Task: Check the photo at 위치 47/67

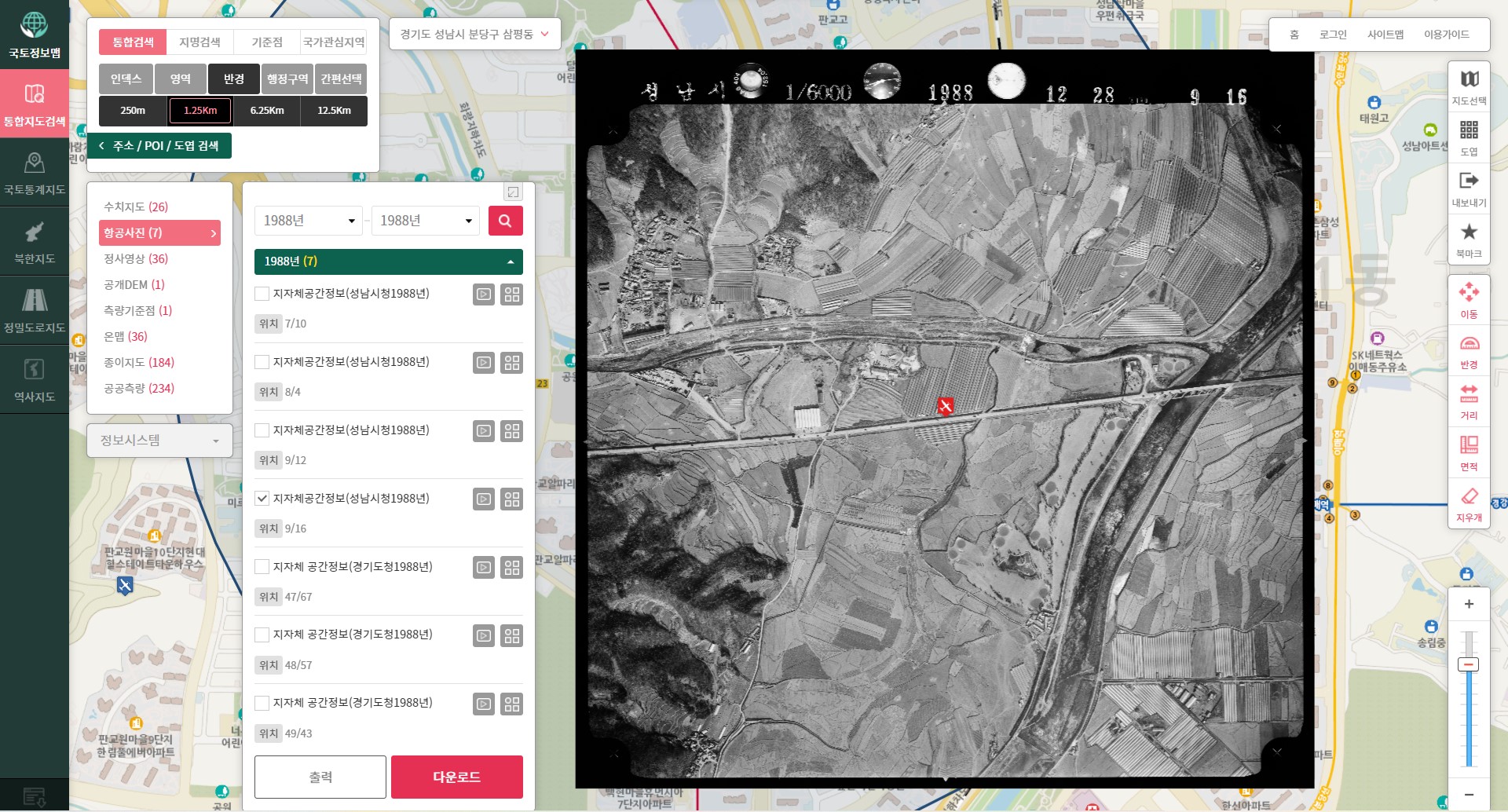Action: coord(262,567)
